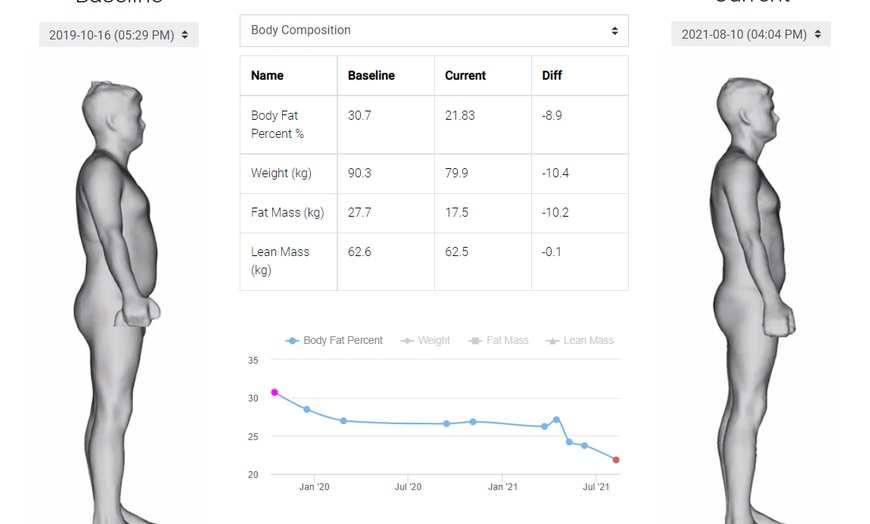The height and width of the screenshot is (524, 870).
Task: Click the magenta baseline data point
Action: point(275,393)
